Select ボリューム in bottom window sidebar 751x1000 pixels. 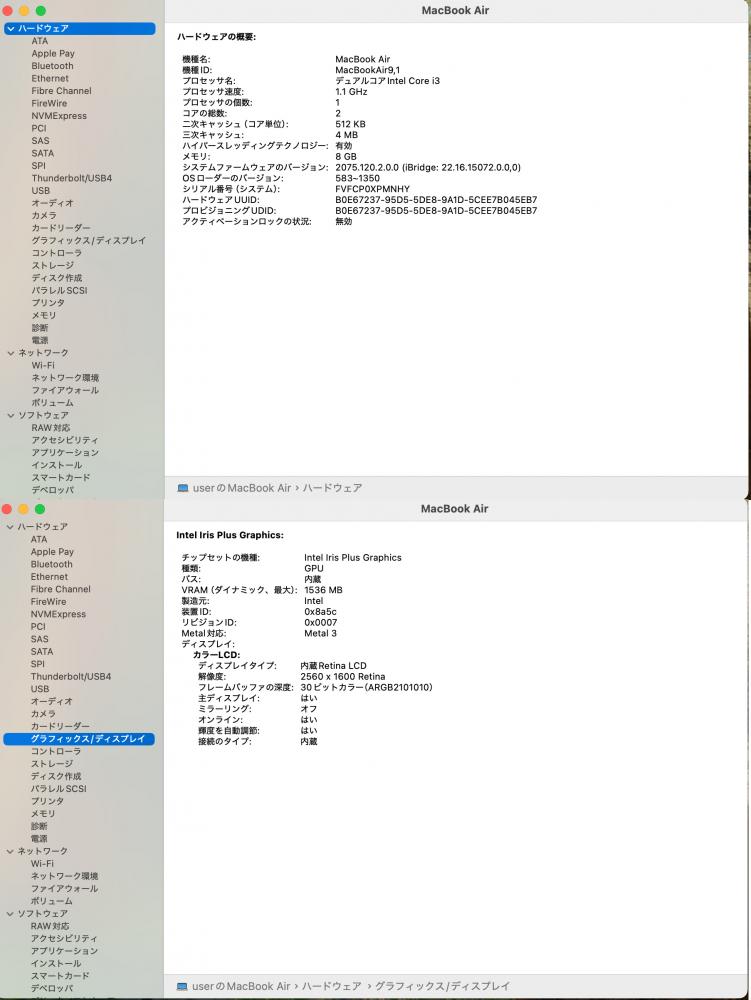[x=52, y=901]
